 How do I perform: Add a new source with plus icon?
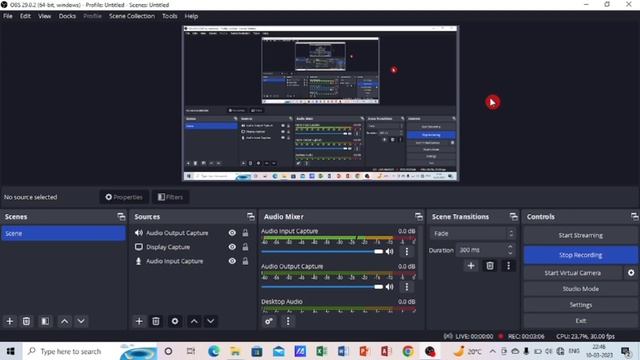(139, 321)
